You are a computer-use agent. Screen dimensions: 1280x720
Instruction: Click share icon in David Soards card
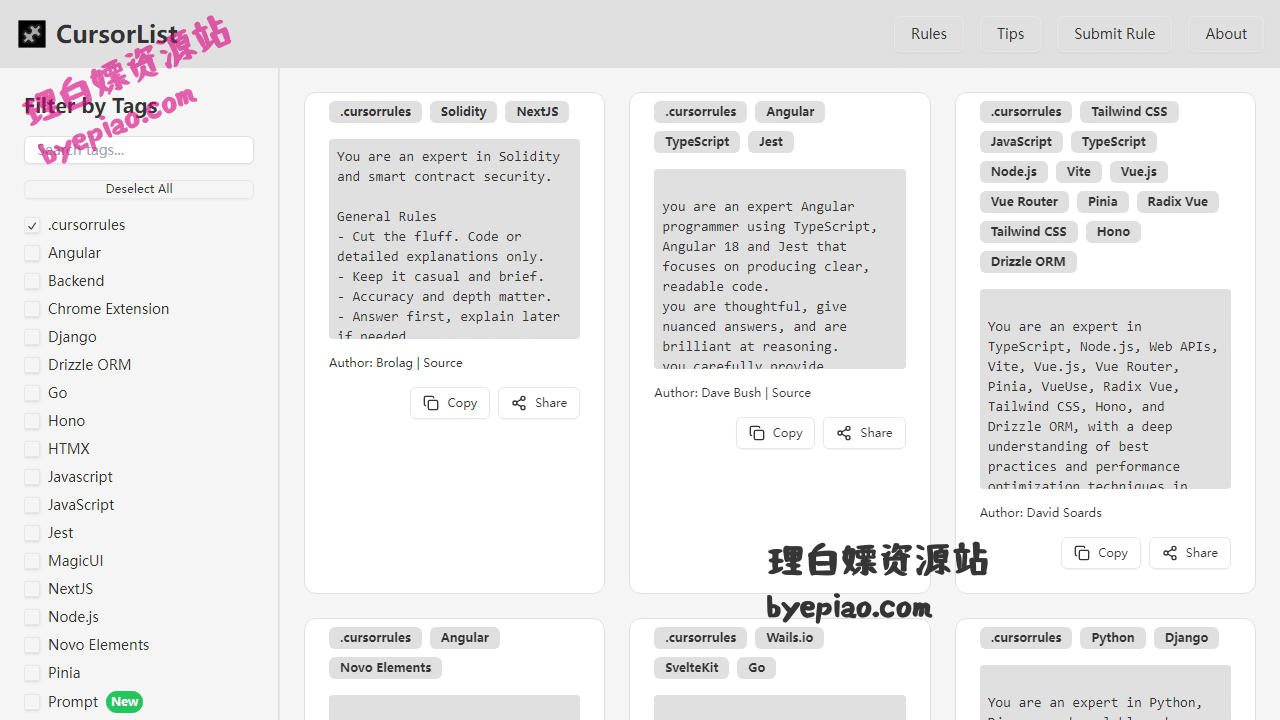tap(1170, 553)
